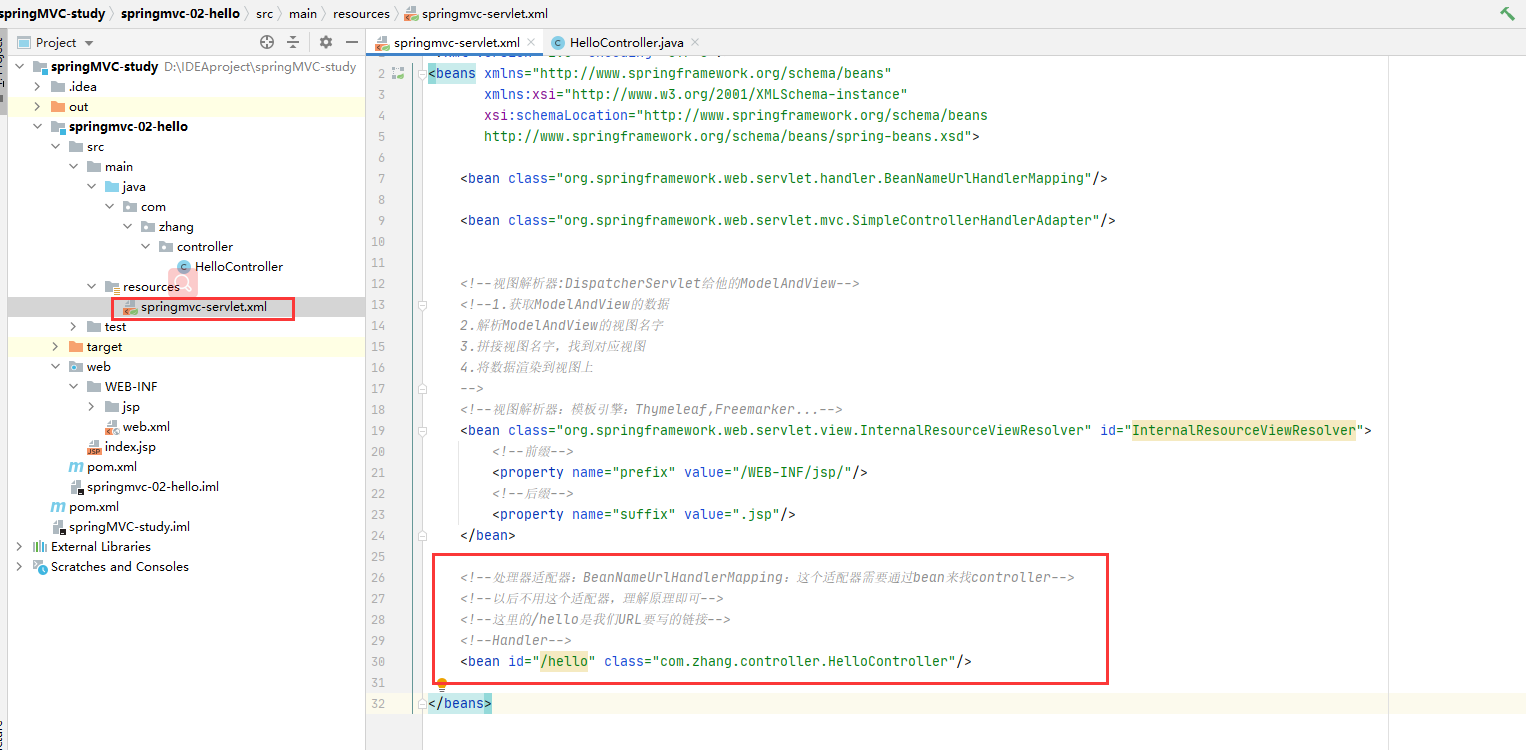
Task: Hide the Project tool window
Action: [351, 42]
